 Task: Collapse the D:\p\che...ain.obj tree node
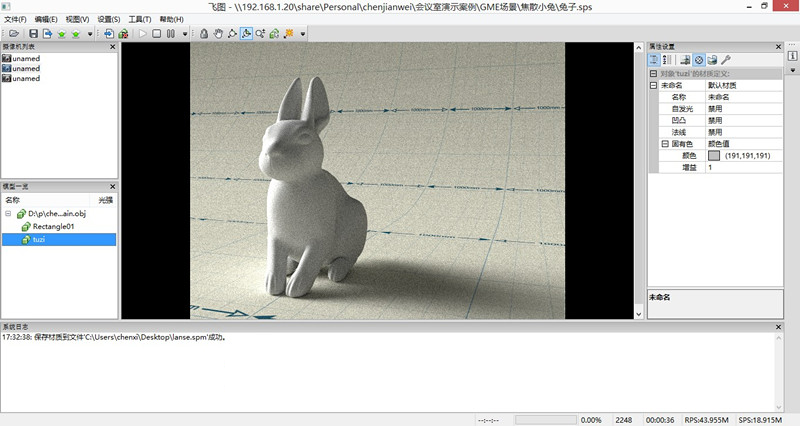pos(9,214)
